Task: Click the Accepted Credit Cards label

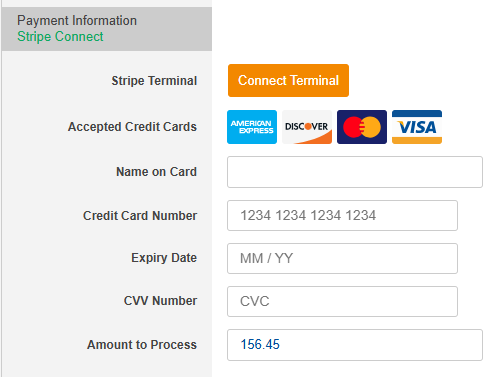Action: [x=132, y=127]
